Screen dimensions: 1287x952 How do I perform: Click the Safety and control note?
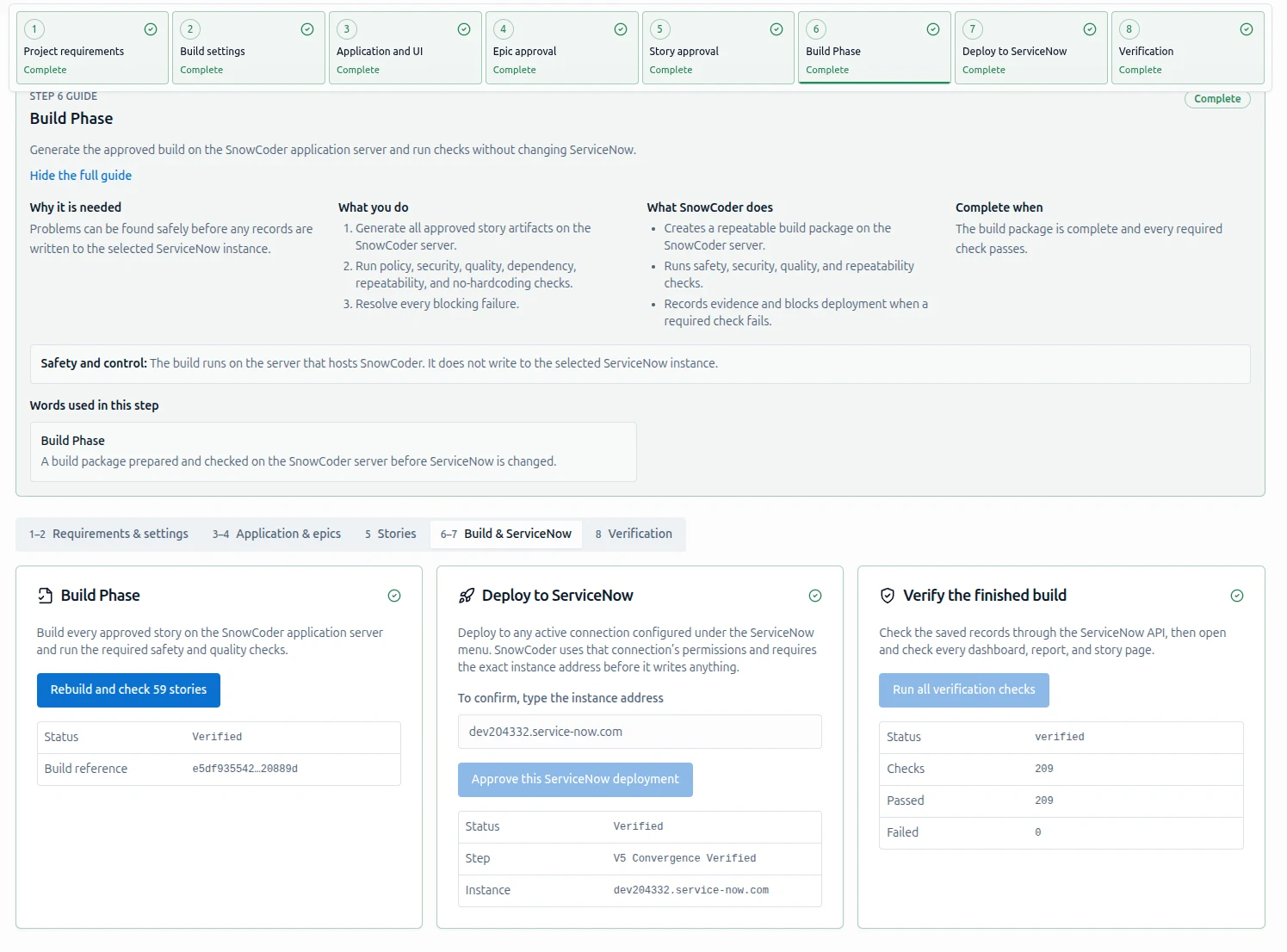640,364
